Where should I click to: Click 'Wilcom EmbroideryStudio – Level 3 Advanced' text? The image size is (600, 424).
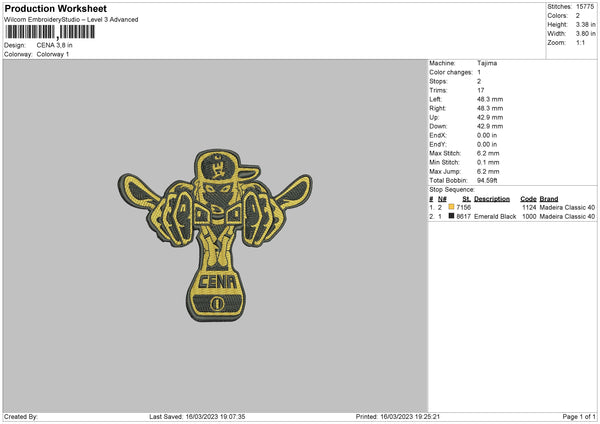pos(71,20)
